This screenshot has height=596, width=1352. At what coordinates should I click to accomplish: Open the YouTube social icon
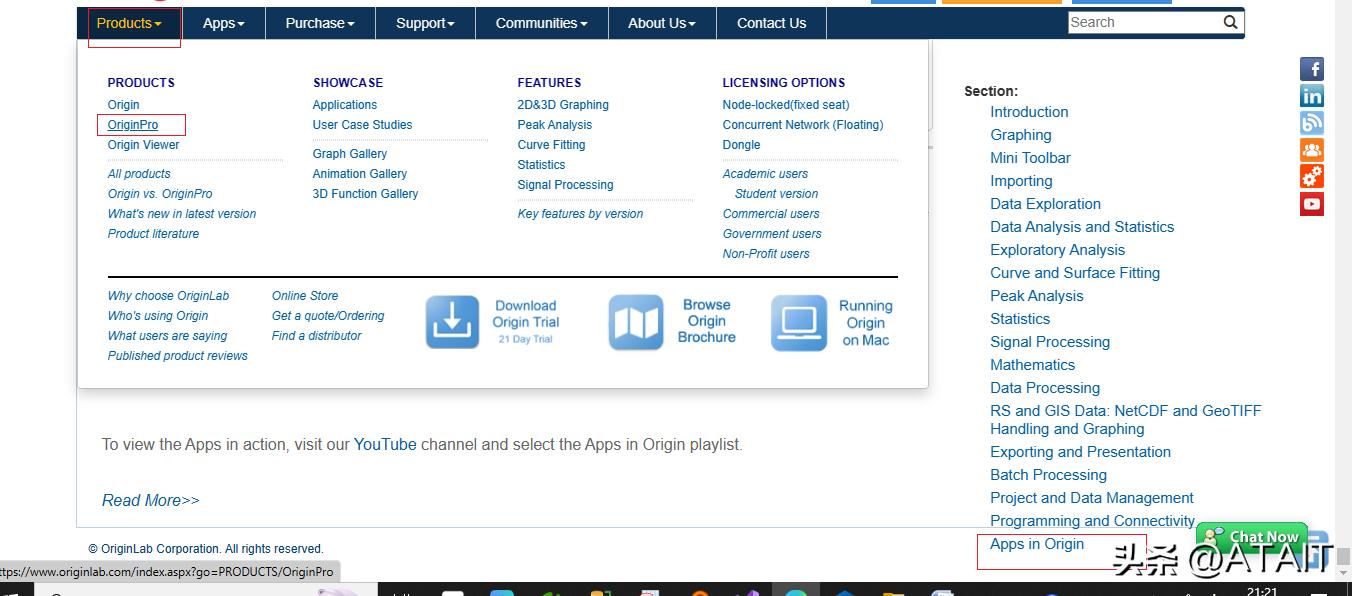point(1312,204)
